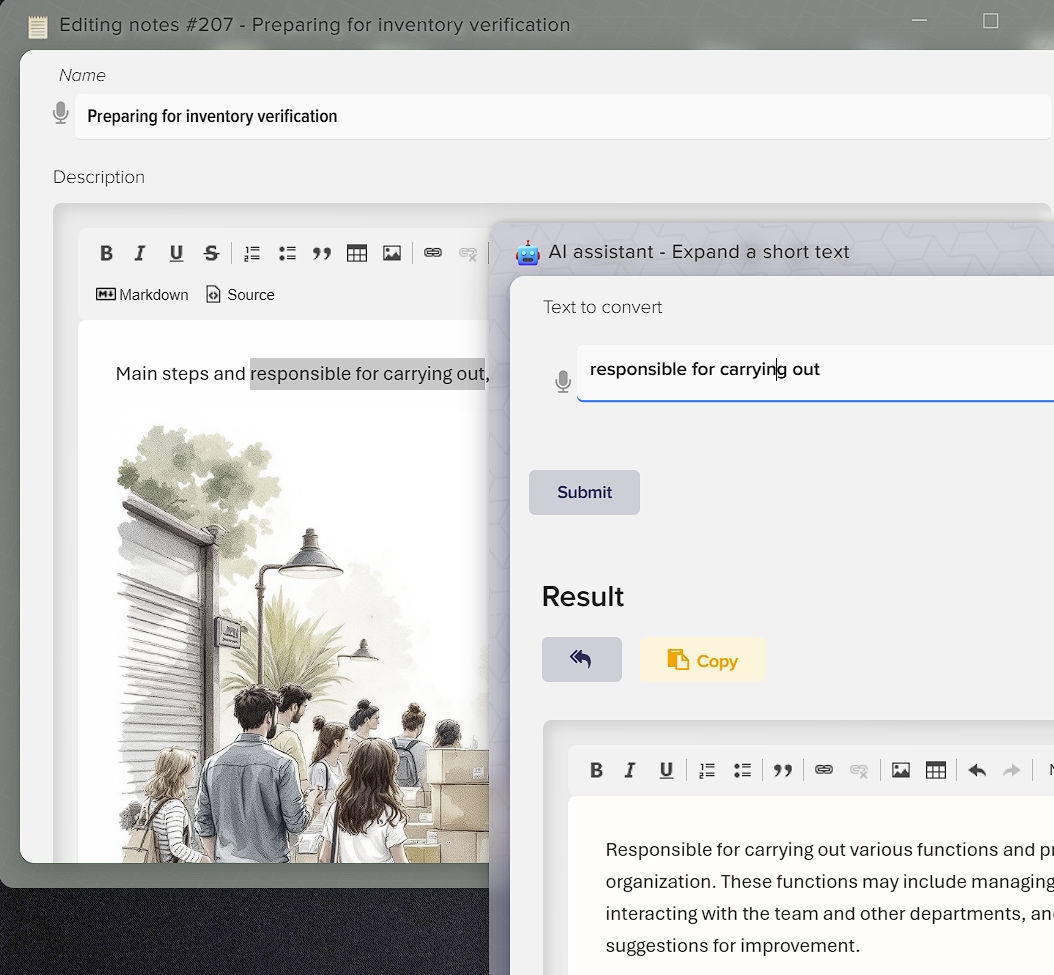The height and width of the screenshot is (975, 1054).
Task: Insert block quote in the Result editor
Action: tap(782, 771)
